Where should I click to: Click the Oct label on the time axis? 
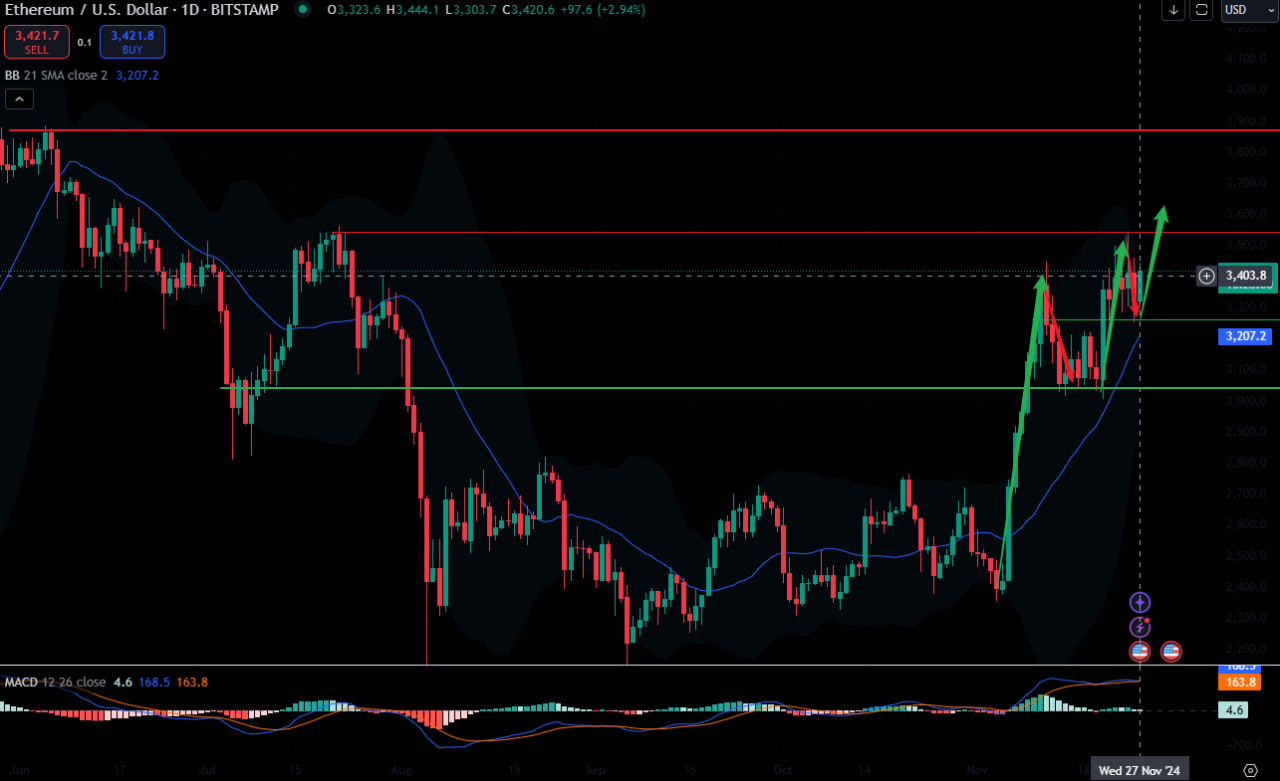(783, 771)
